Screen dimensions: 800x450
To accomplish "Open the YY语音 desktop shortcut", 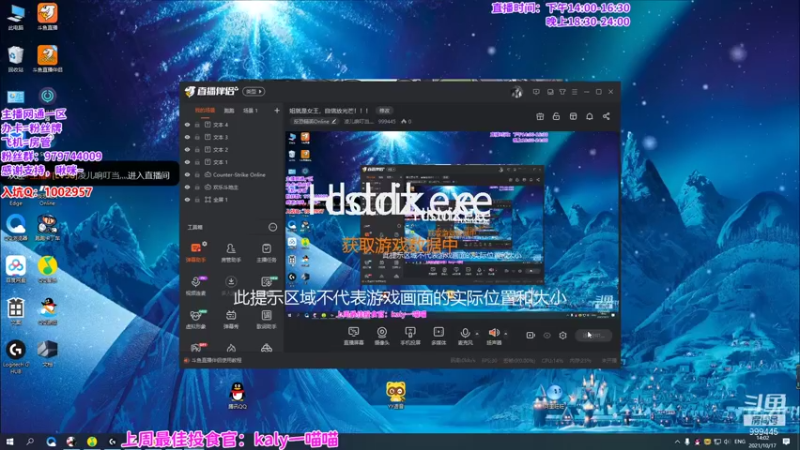I will (x=395, y=396).
